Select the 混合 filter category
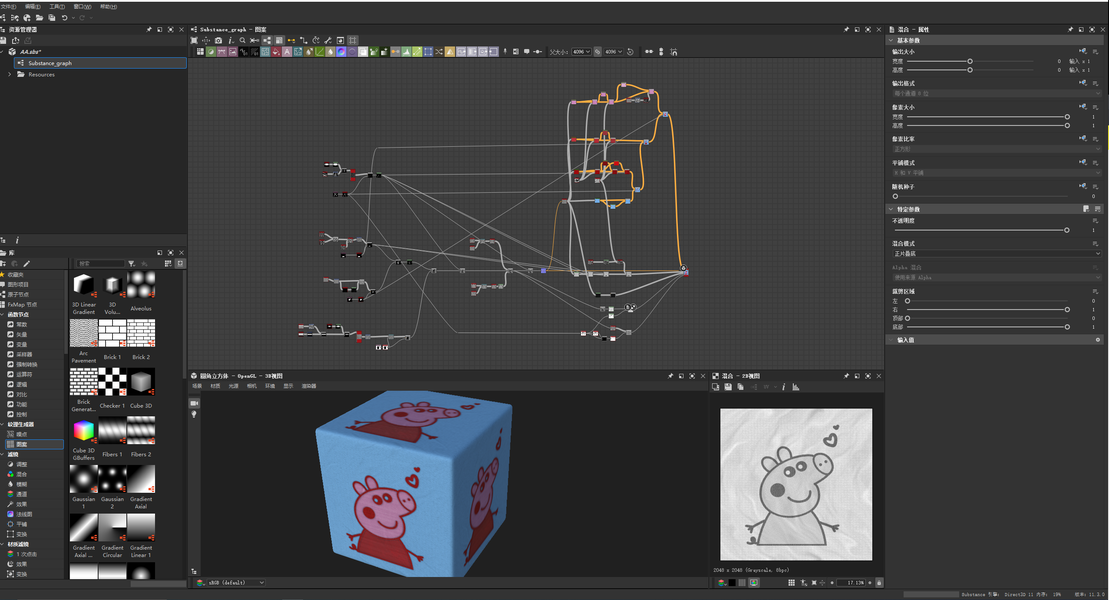Screen dimensions: 1109x600 (21, 474)
